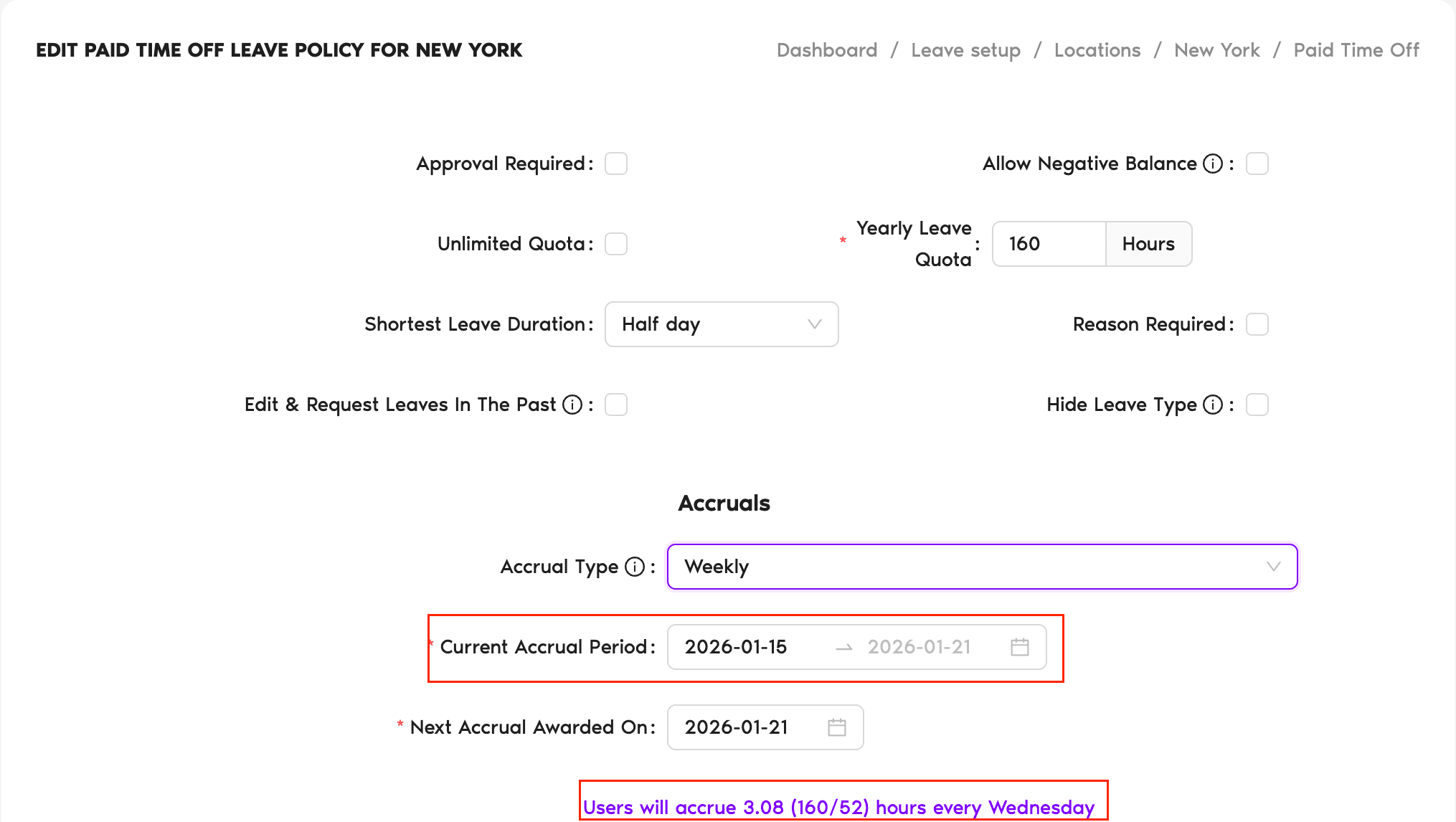Open the Current Accrual Period calendar icon
Screen dimensions: 1456x822
point(1018,647)
